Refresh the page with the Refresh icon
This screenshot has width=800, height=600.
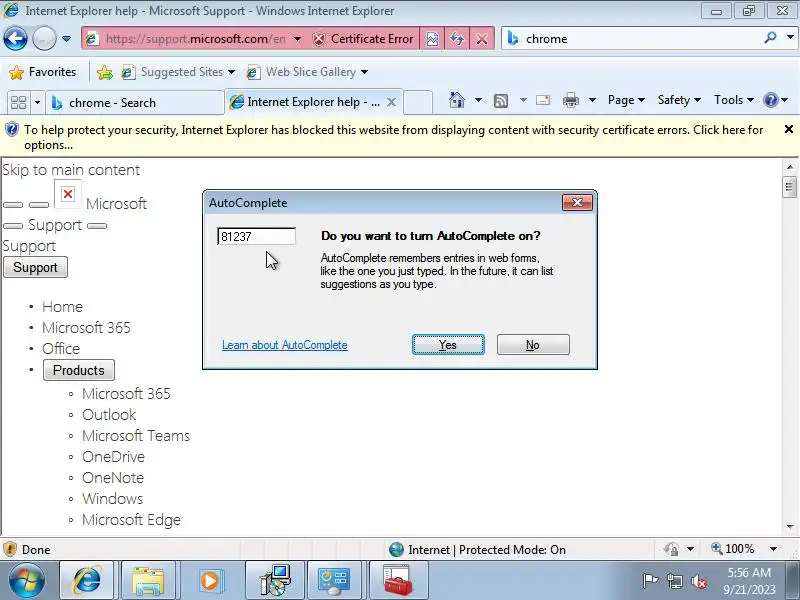(457, 39)
